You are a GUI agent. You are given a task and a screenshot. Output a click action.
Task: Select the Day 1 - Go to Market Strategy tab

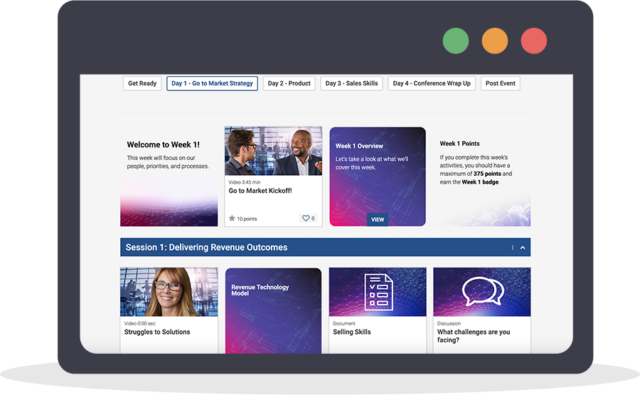[212, 83]
